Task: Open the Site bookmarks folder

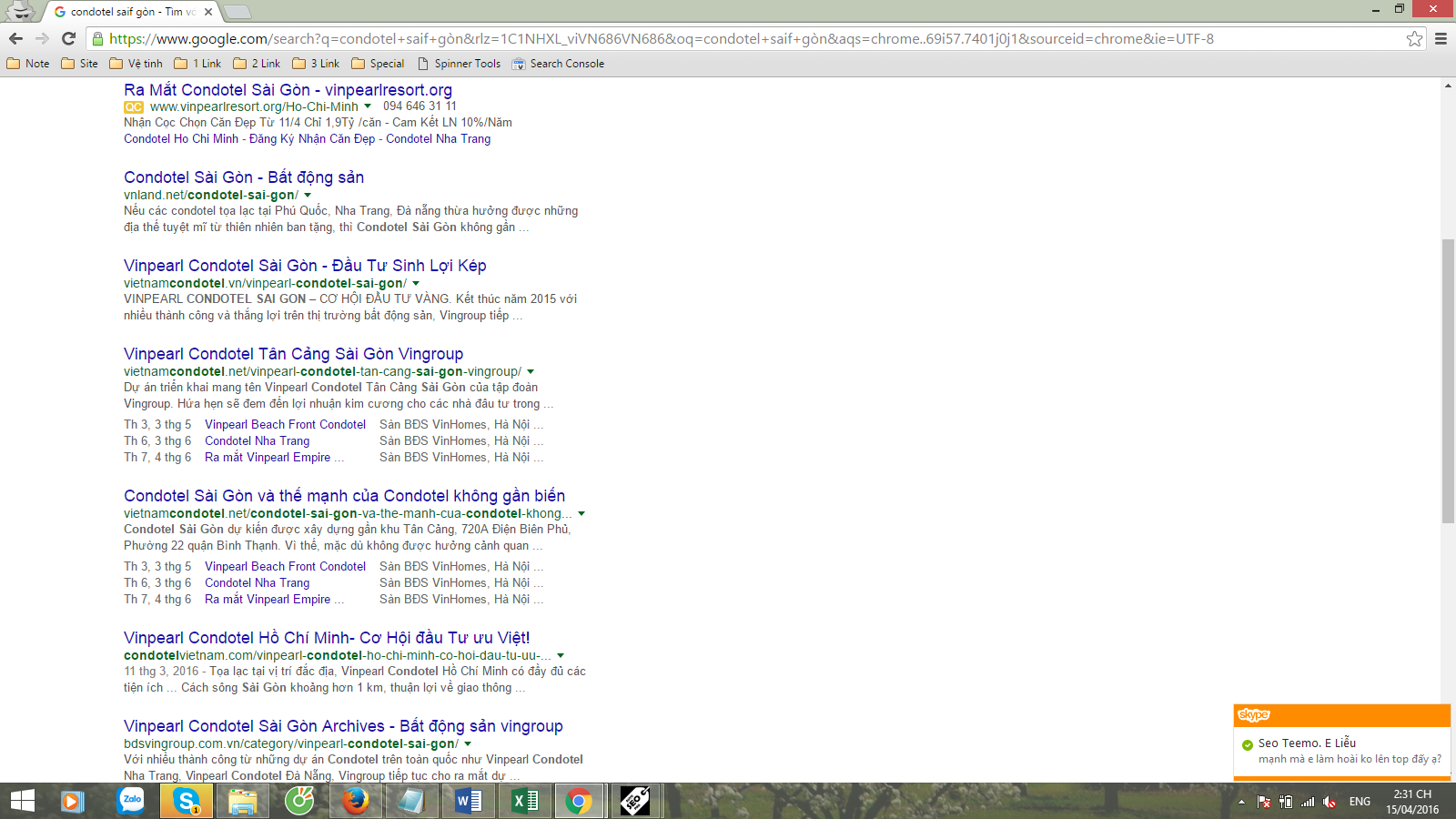Action: 80,64
